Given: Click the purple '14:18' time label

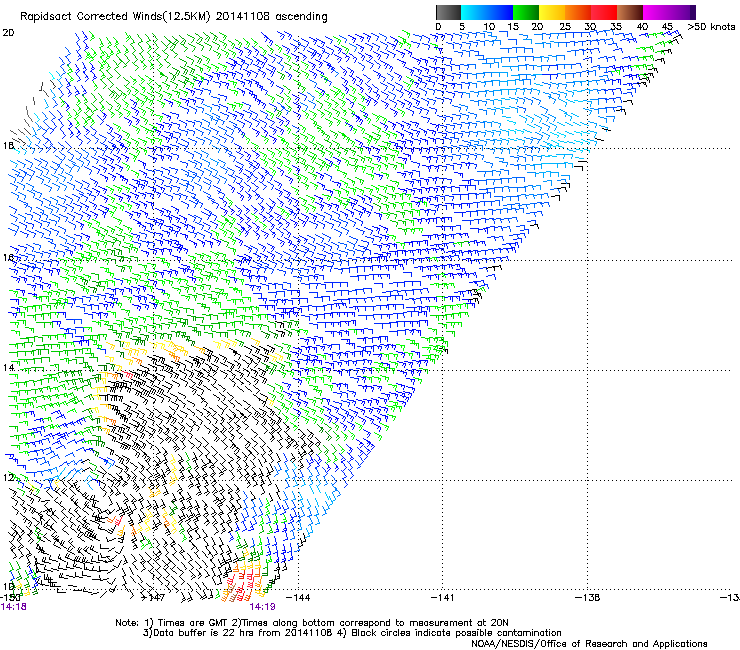Looking at the screenshot, I should 14,607.
